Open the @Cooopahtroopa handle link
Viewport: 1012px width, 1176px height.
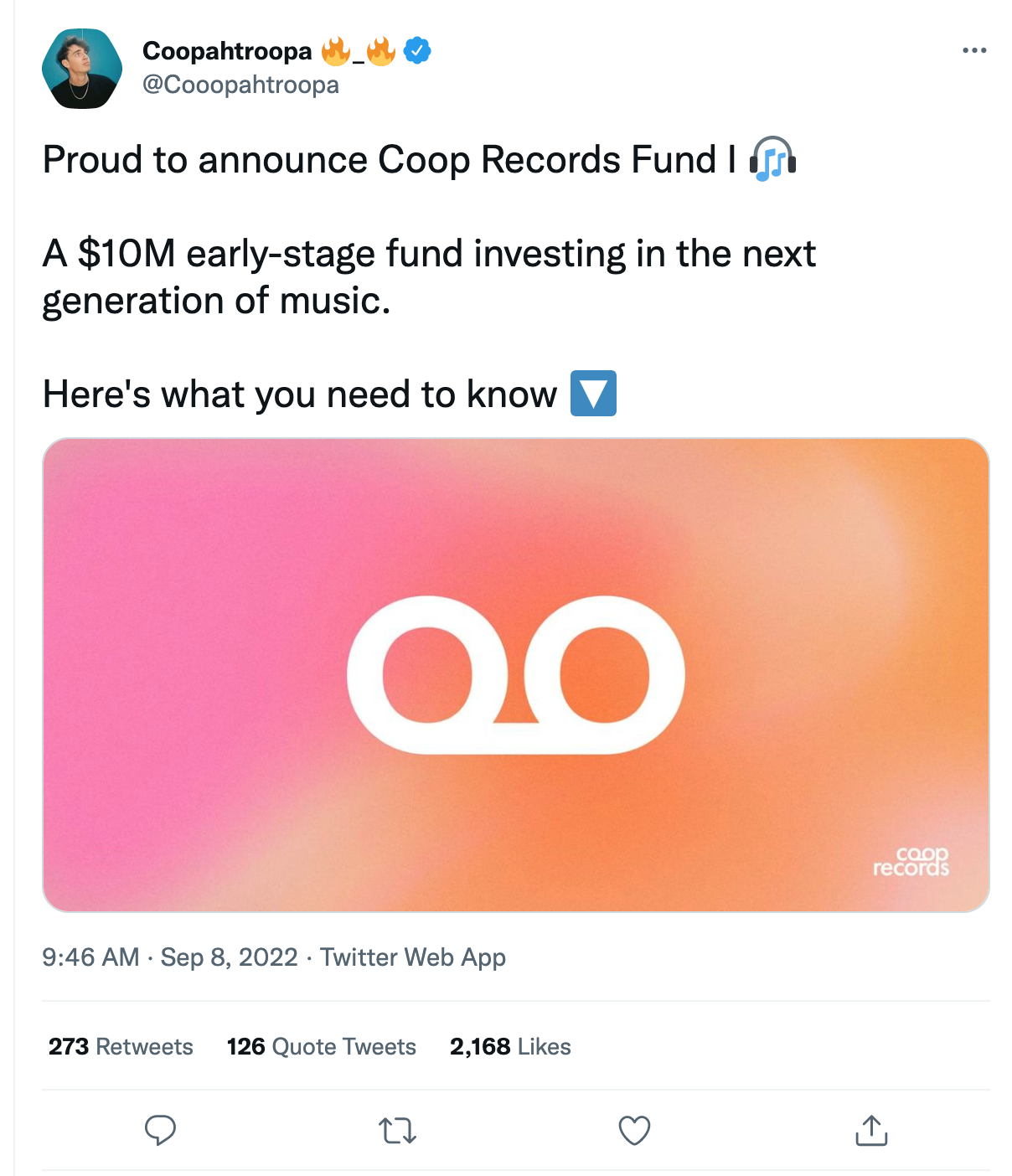tap(240, 85)
